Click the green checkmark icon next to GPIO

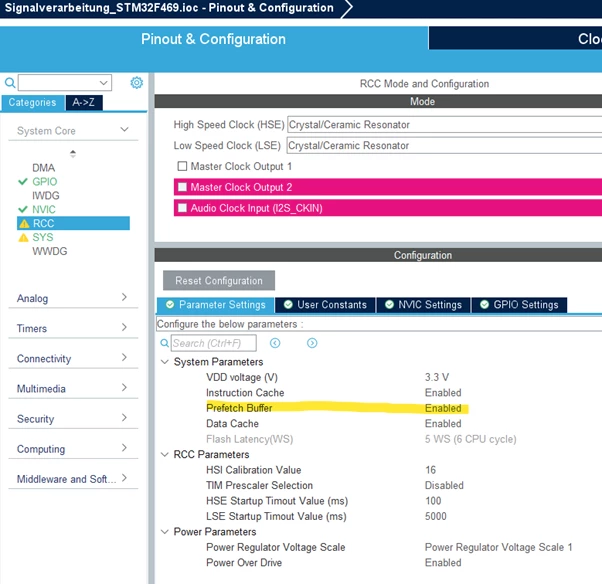tap(23, 181)
